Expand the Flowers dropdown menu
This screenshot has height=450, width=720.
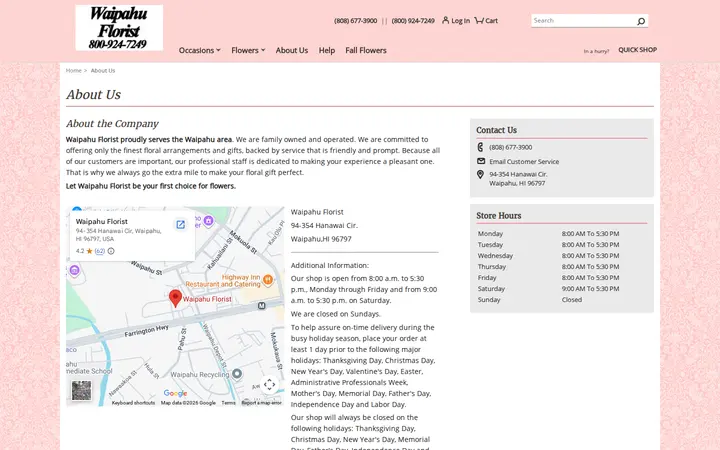248,51
